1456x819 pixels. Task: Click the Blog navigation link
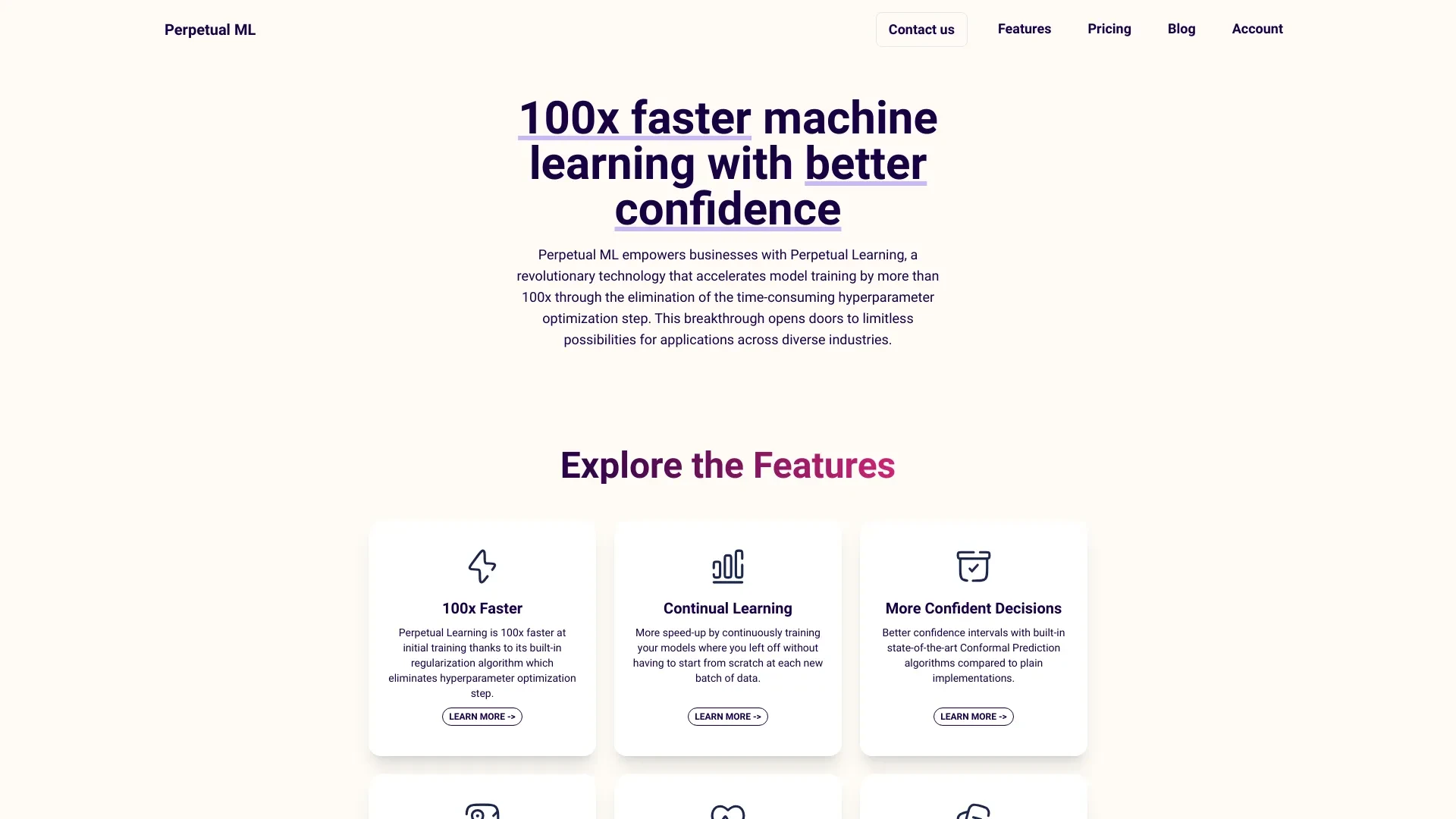(1181, 28)
